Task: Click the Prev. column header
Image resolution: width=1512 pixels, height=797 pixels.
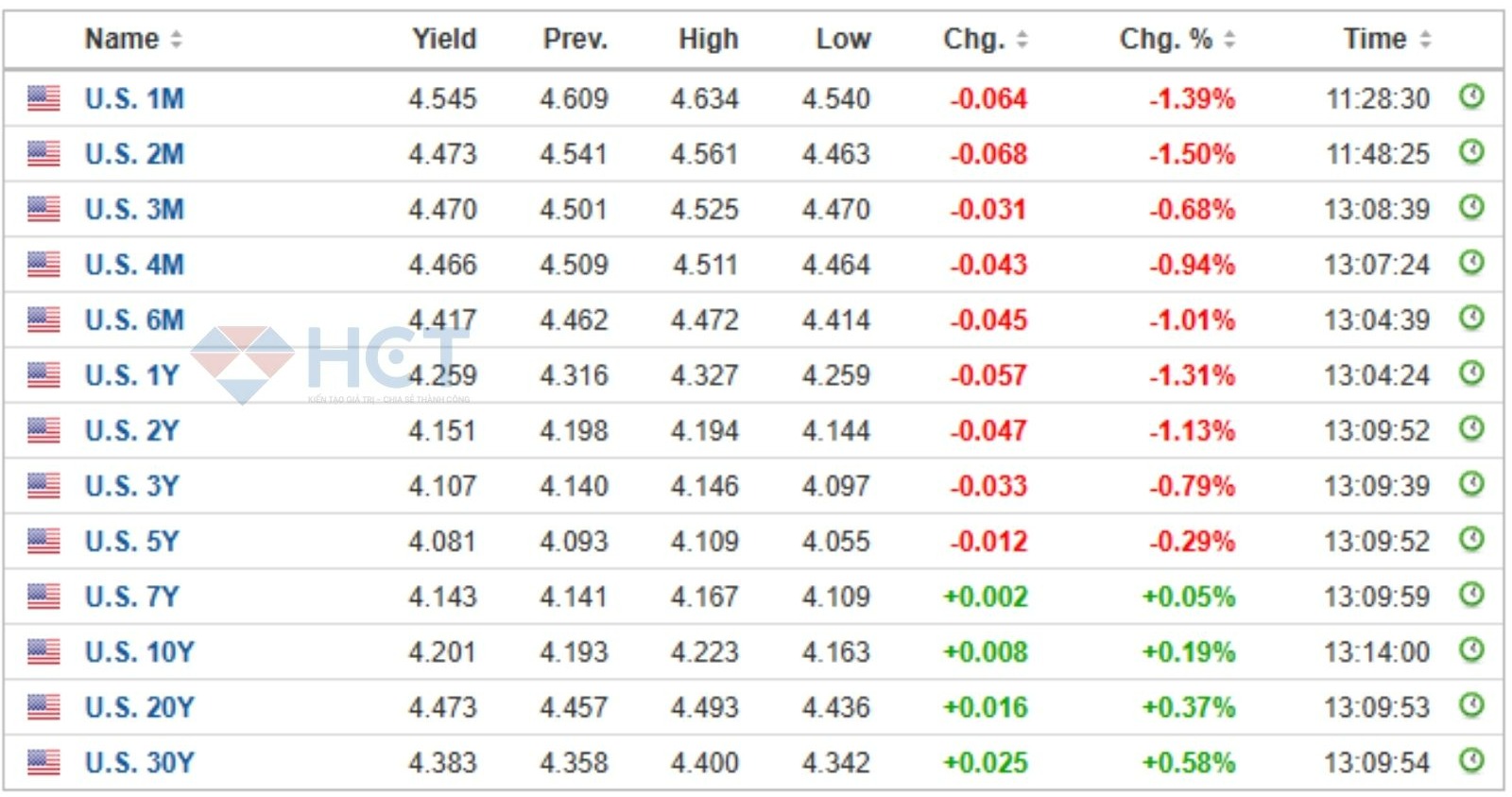Action: coord(575,40)
